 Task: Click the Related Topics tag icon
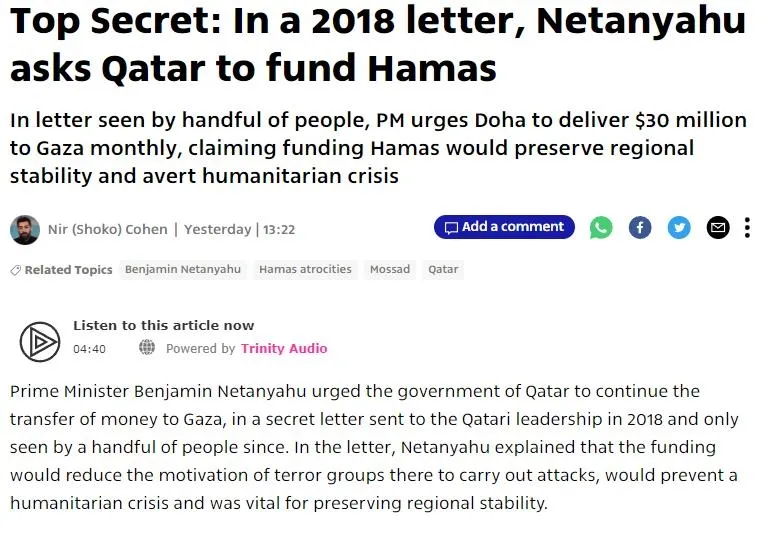coord(15,270)
